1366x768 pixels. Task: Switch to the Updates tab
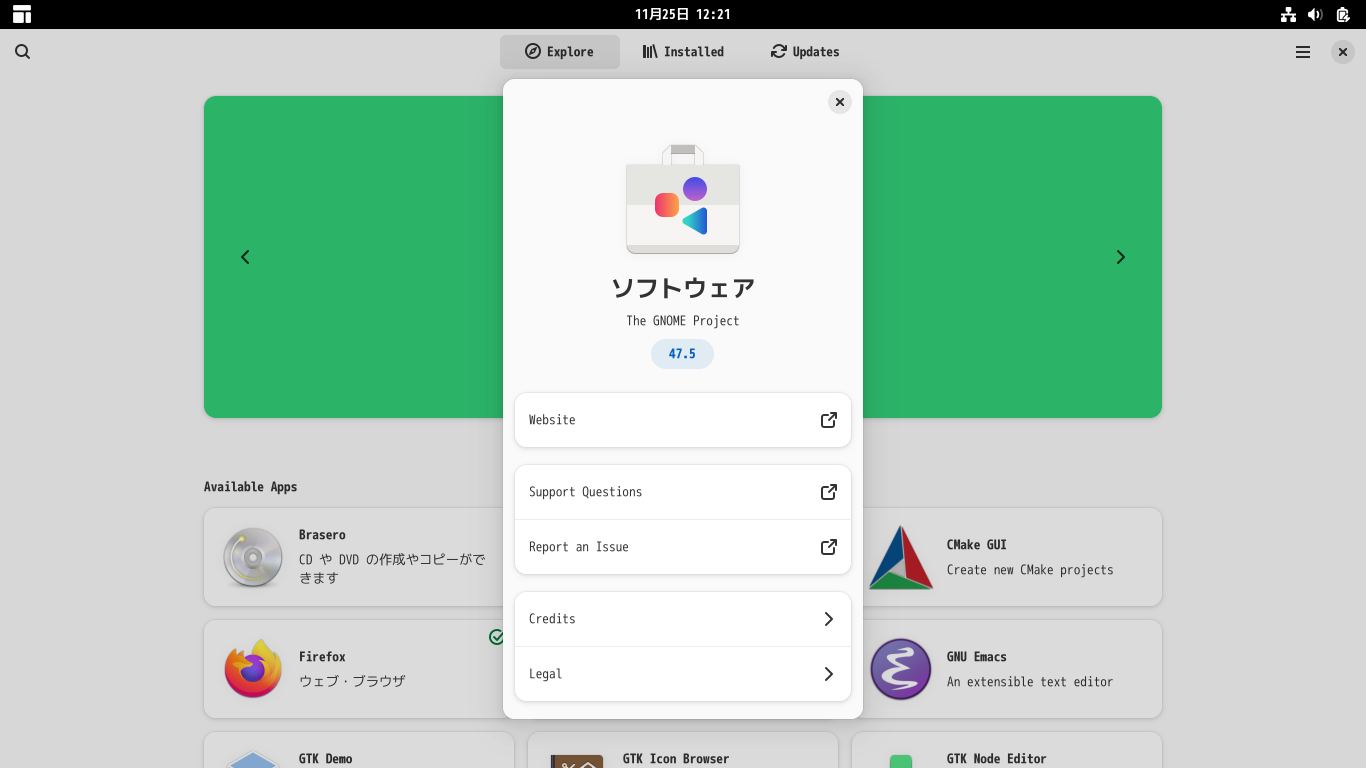(x=804, y=51)
